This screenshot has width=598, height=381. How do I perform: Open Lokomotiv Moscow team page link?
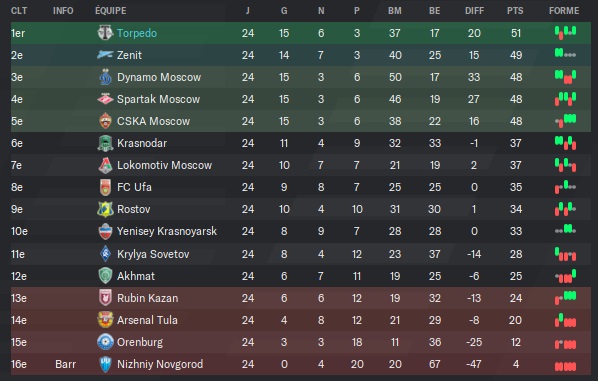164,165
